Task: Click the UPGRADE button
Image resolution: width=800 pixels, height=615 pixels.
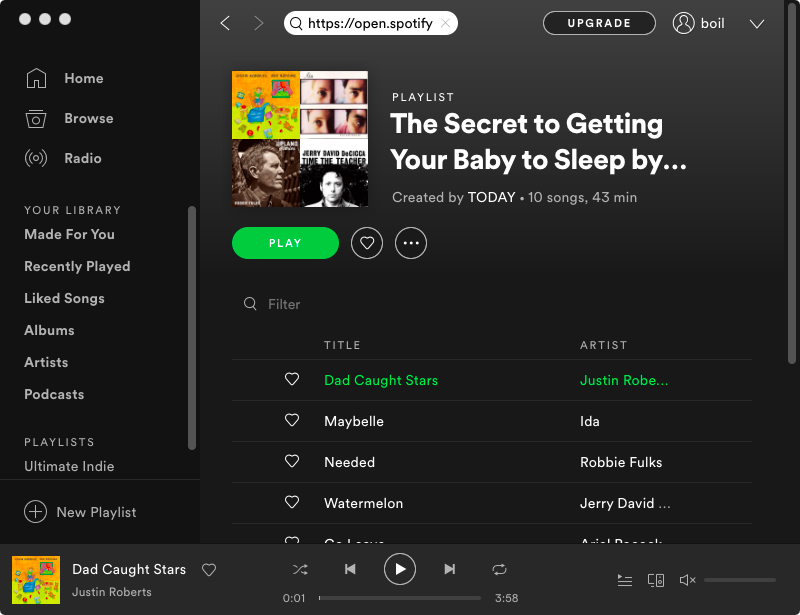Action: pos(599,23)
